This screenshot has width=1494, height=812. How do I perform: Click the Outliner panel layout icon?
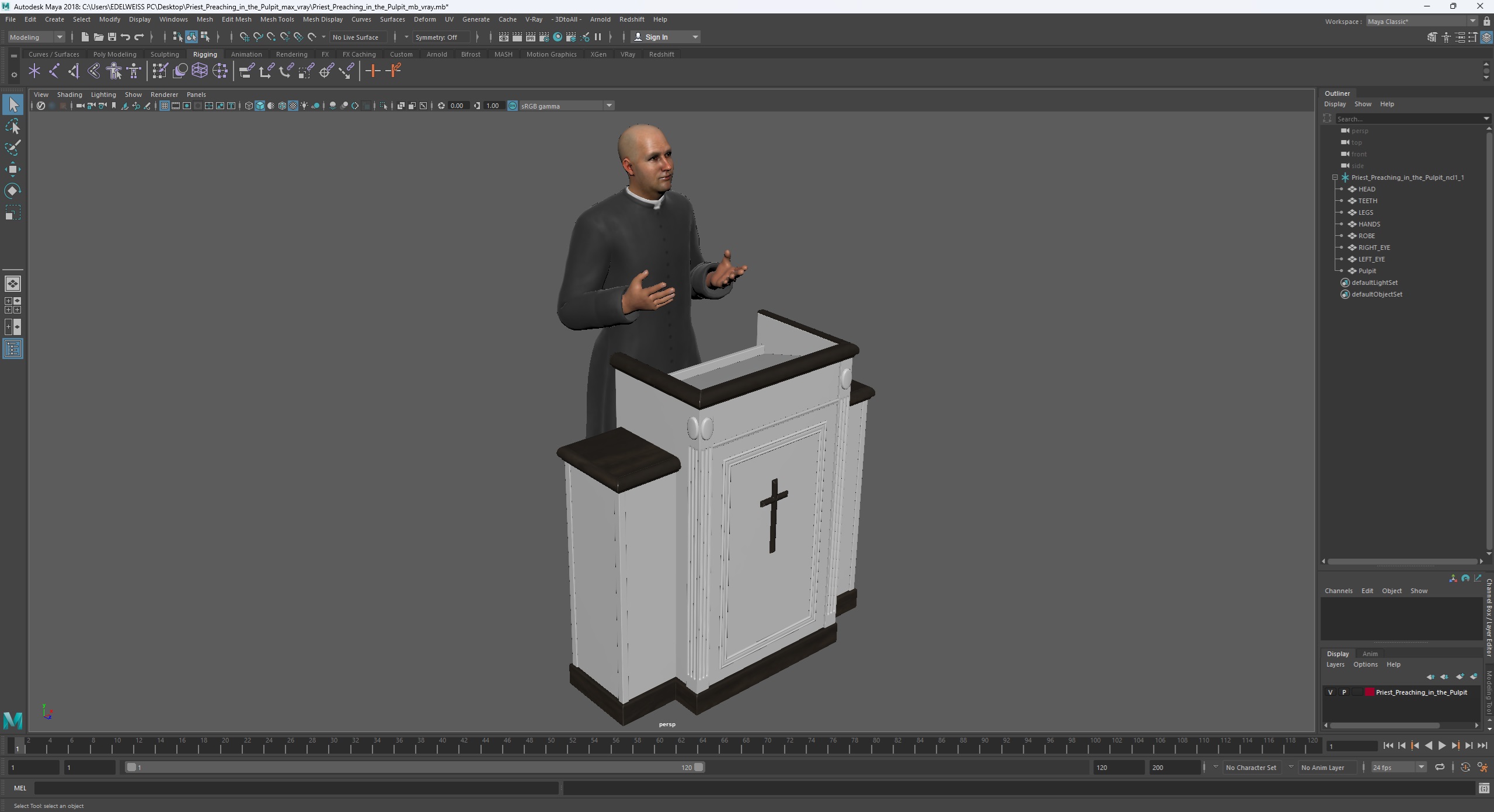coord(13,349)
